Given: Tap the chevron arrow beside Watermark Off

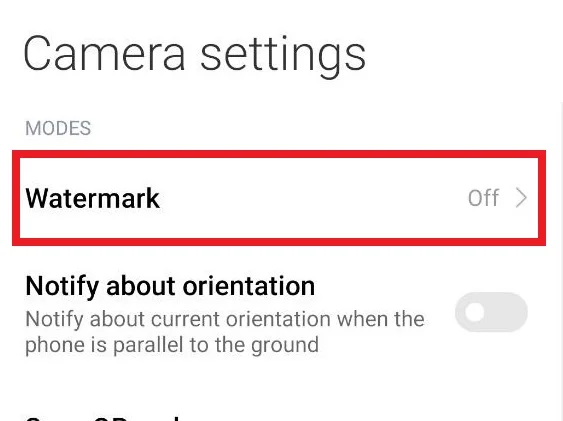Looking at the screenshot, I should tap(521, 198).
